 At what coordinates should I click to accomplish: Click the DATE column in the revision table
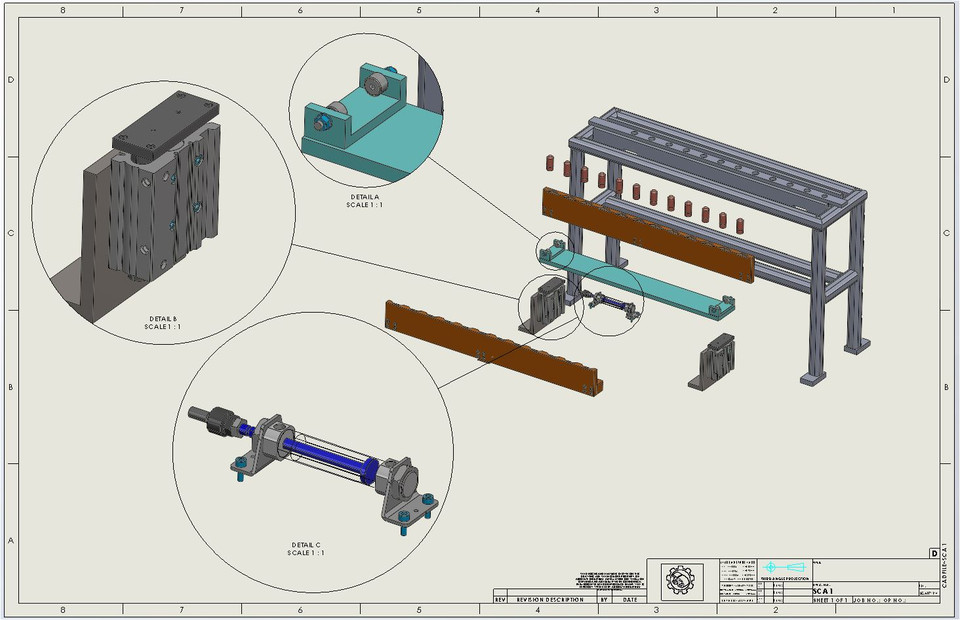pyautogui.click(x=629, y=600)
